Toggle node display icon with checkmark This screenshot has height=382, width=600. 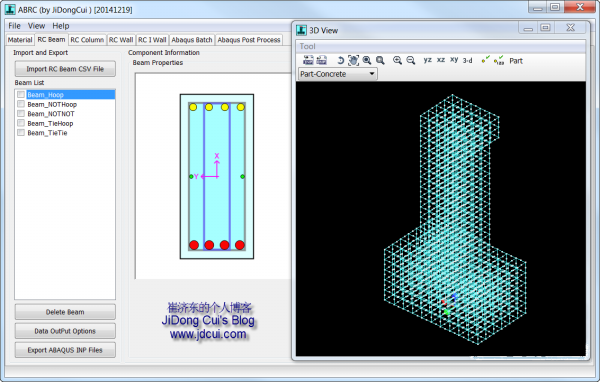click(x=486, y=60)
